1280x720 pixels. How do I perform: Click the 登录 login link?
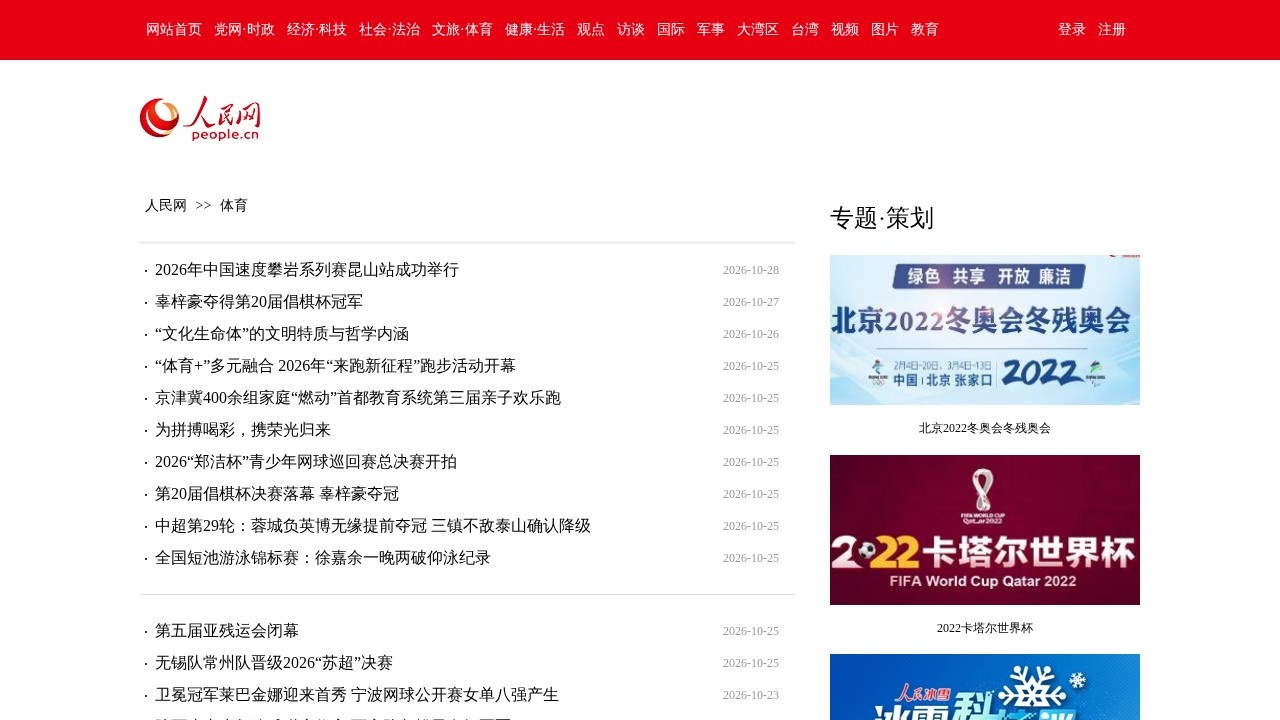click(x=1072, y=30)
